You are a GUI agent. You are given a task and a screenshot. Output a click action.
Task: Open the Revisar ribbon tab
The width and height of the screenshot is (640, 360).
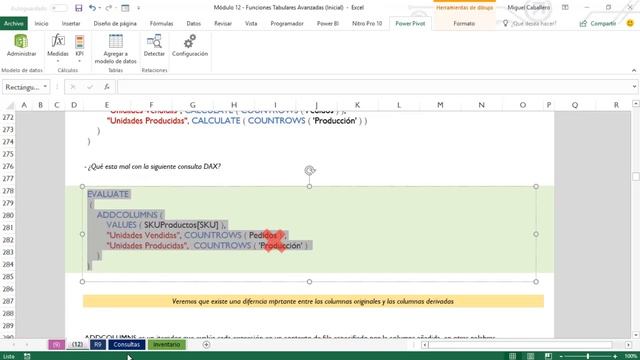(223, 23)
